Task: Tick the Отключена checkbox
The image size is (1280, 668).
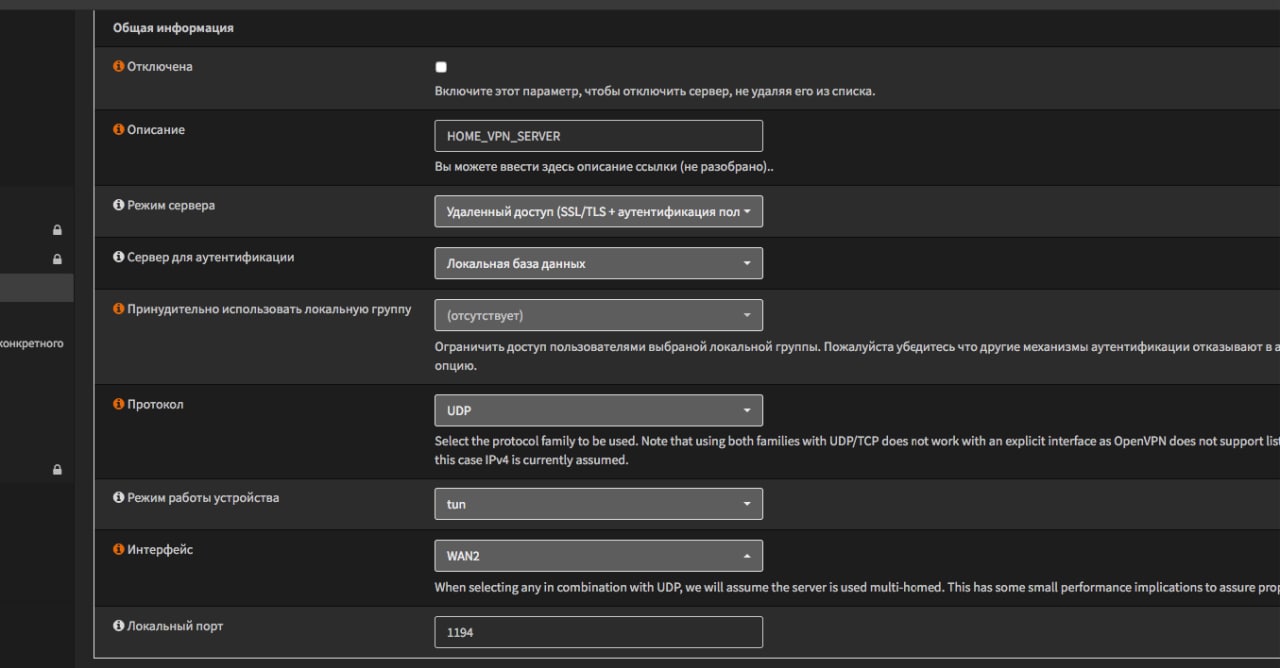Action: [x=441, y=68]
